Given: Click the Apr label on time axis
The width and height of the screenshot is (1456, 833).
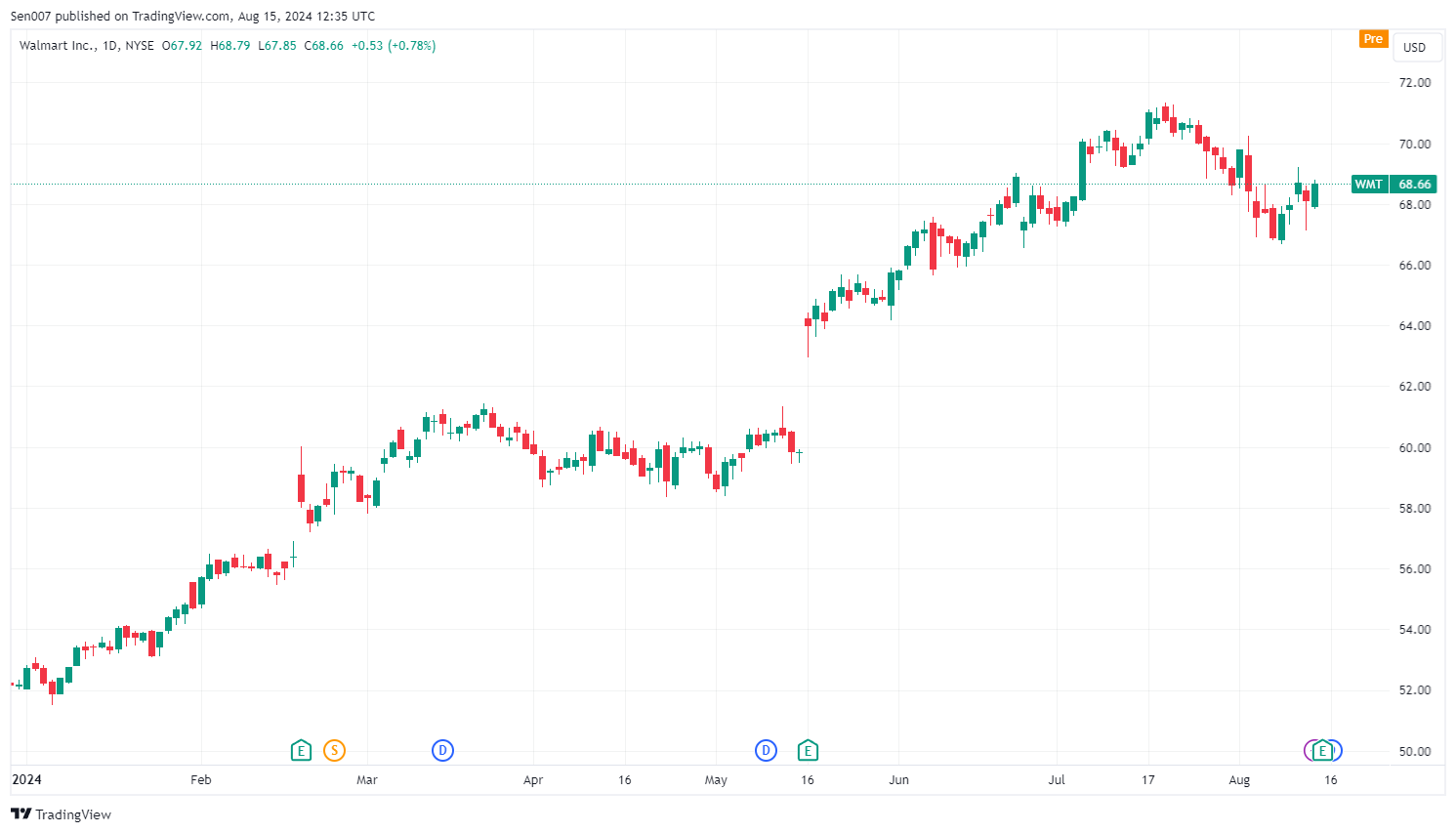Looking at the screenshot, I should point(533,779).
